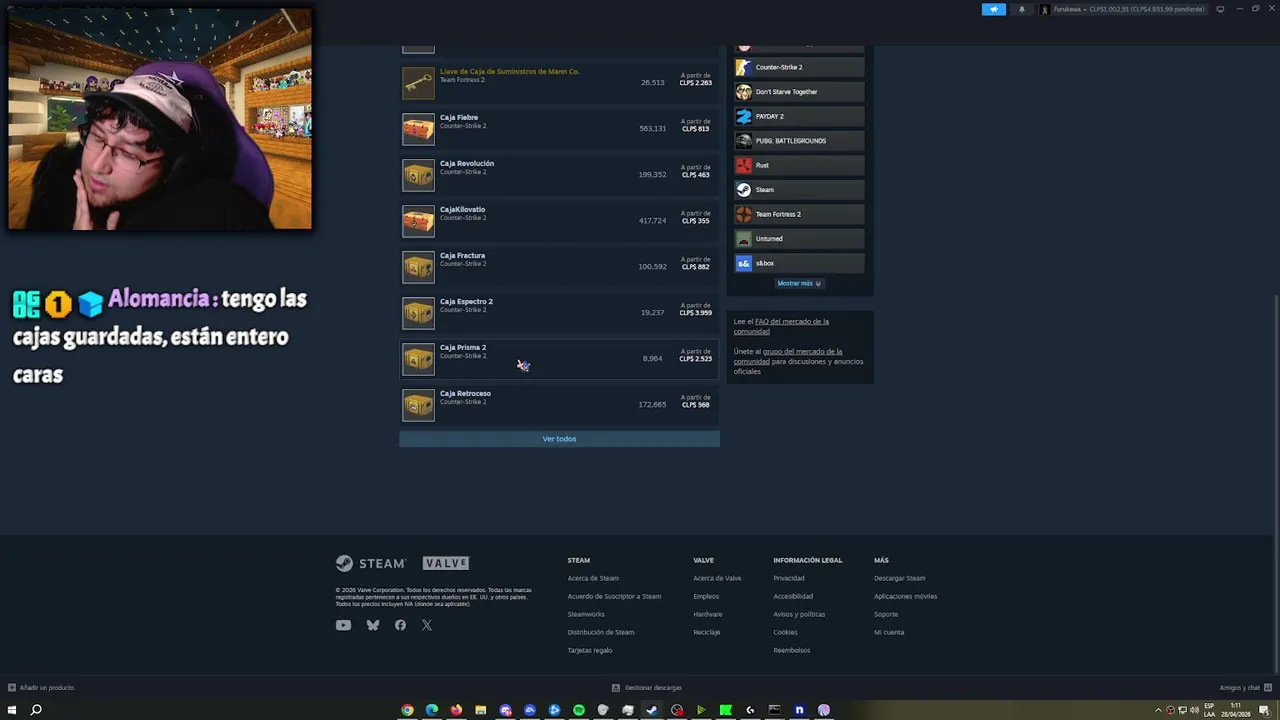Open Acerca de Valve footer link
This screenshot has width=1280, height=720.
(x=717, y=578)
